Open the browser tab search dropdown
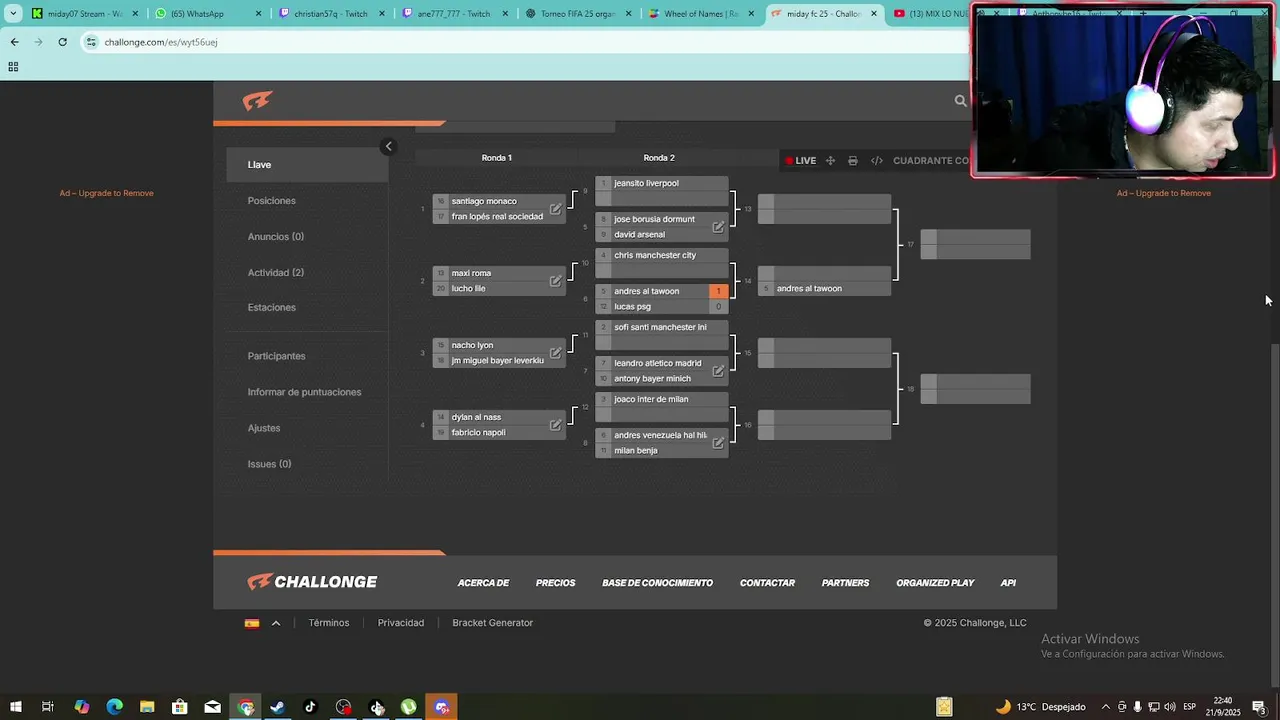 (x=13, y=14)
